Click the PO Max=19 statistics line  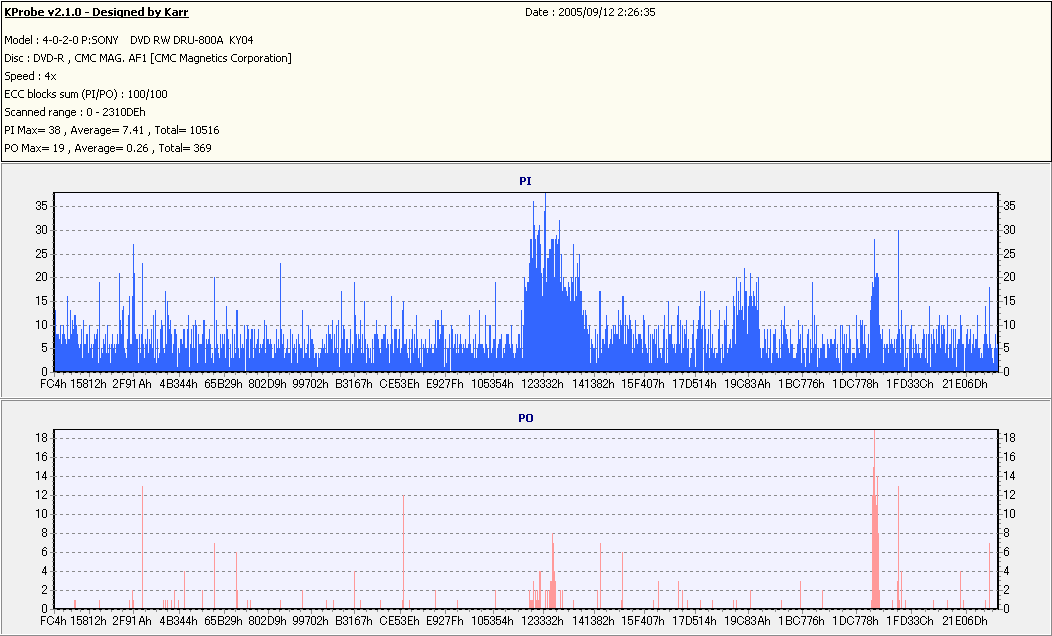tap(107, 148)
